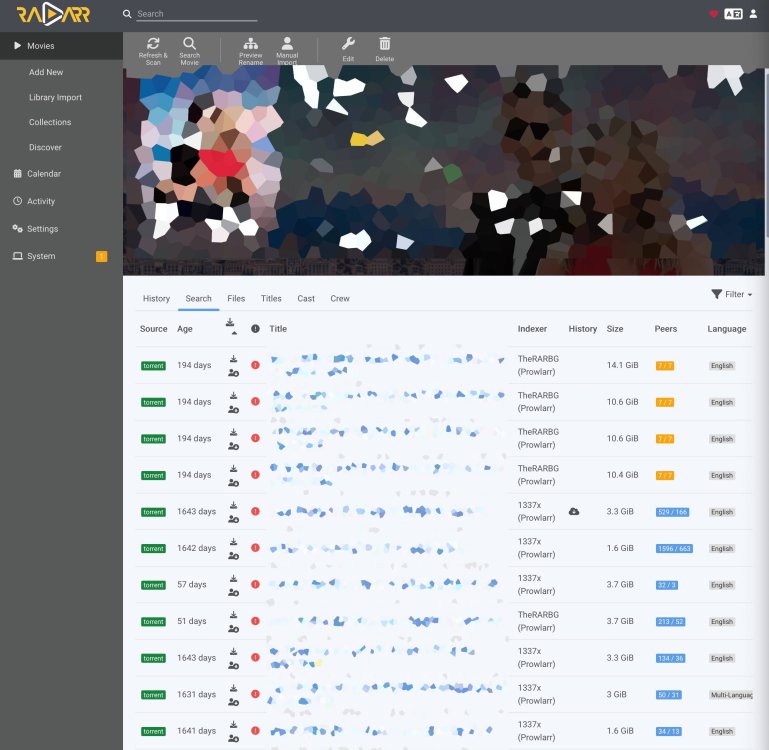The image size is (769, 750).
Task: Click download icon for 3 GiB release
Action: tap(233, 688)
